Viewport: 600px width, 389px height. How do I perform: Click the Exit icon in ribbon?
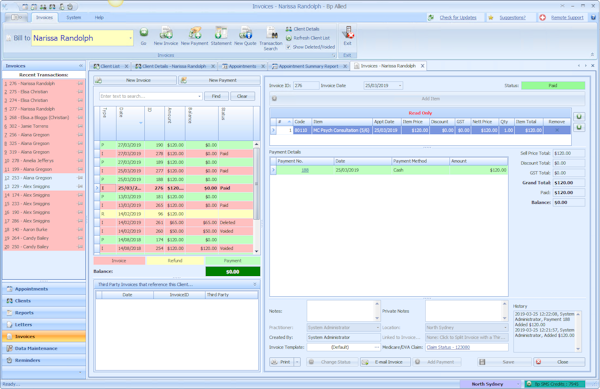(x=347, y=36)
